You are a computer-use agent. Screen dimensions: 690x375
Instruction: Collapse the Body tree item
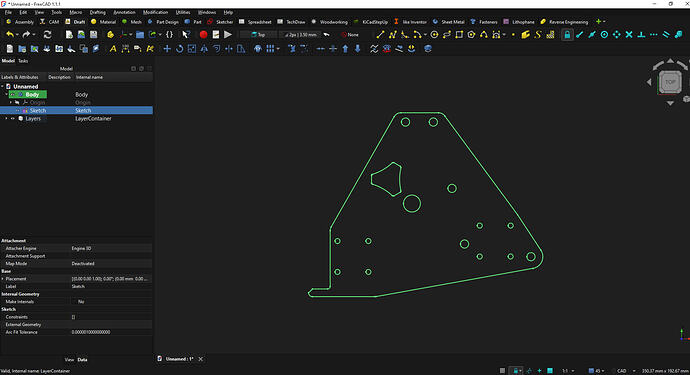(7, 95)
